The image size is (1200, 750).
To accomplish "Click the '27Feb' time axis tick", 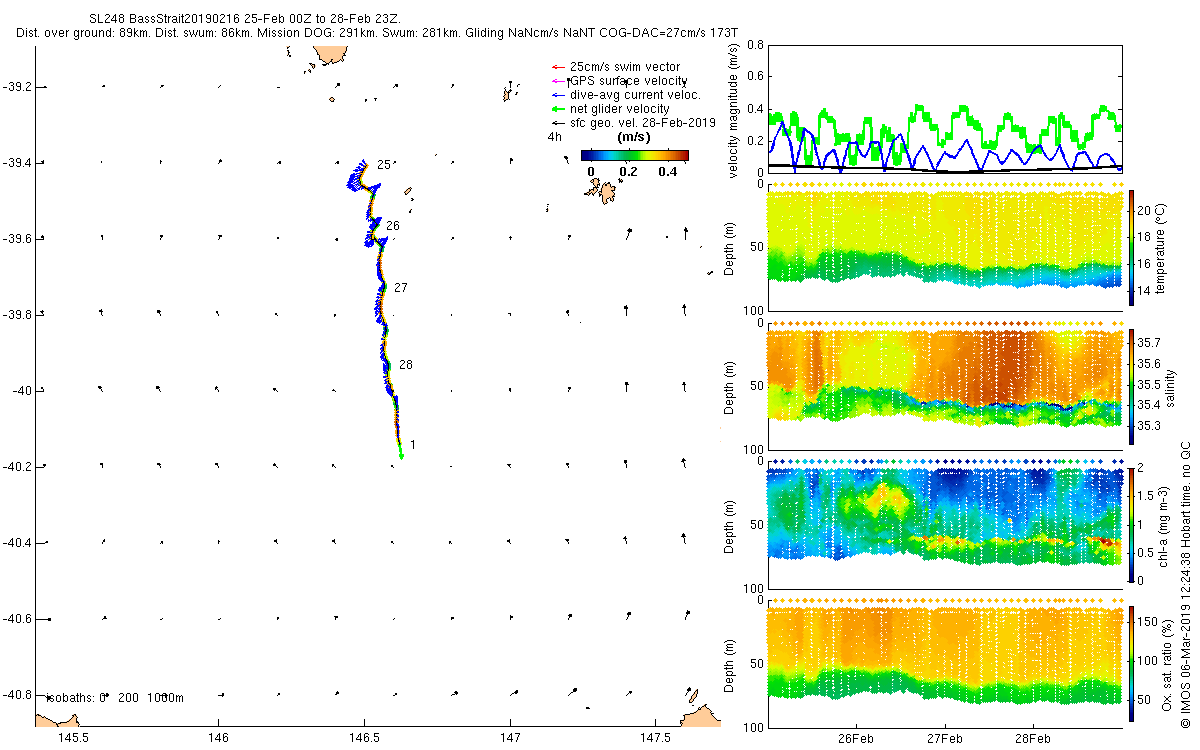I will [x=944, y=739].
